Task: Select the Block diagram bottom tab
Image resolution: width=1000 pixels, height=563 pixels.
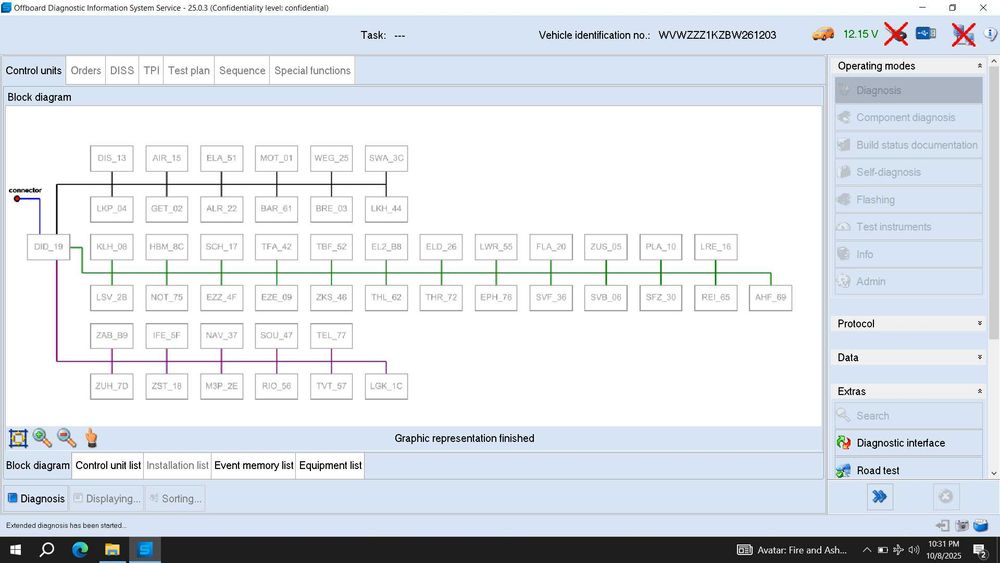Action: (x=38, y=465)
